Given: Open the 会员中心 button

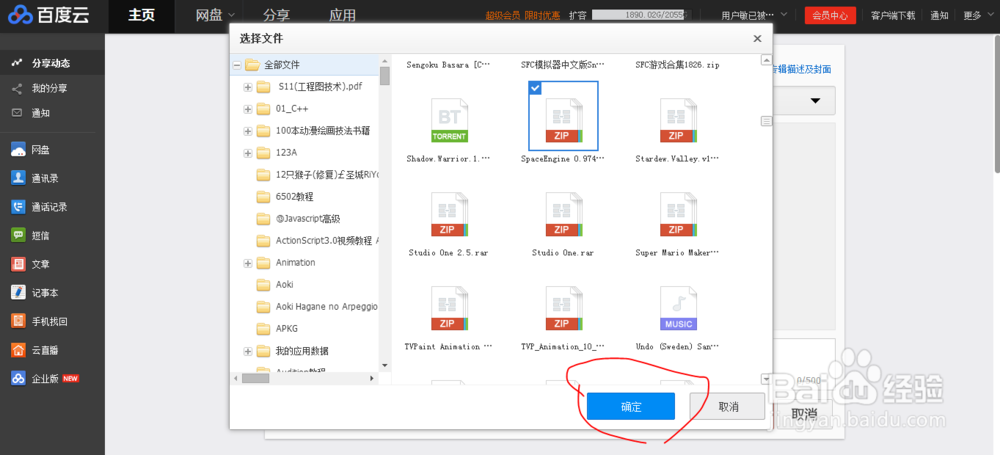Looking at the screenshot, I should (830, 15).
